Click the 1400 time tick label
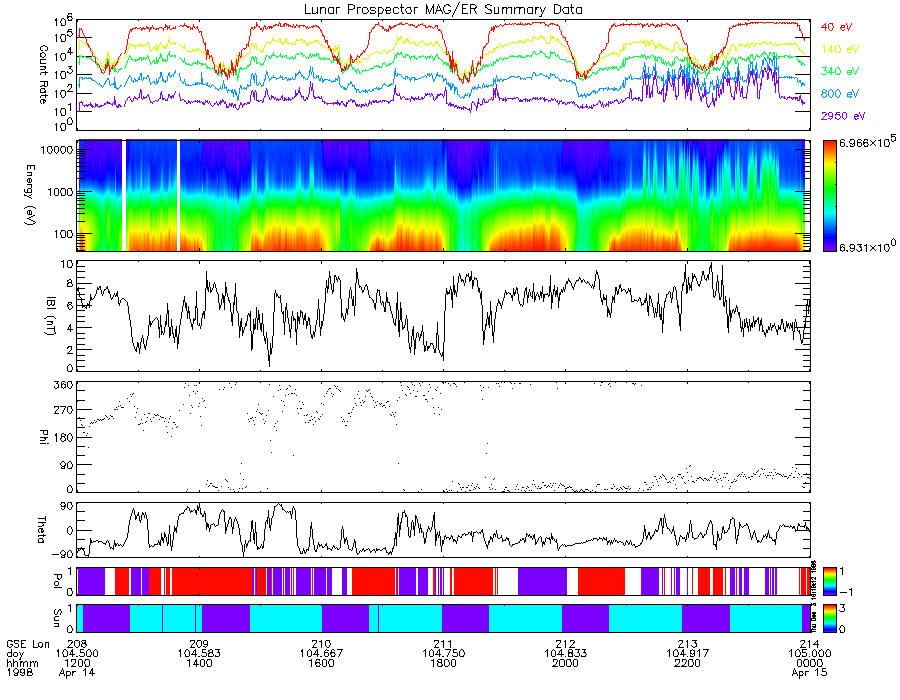This screenshot has width=900, height=700. click(199, 663)
